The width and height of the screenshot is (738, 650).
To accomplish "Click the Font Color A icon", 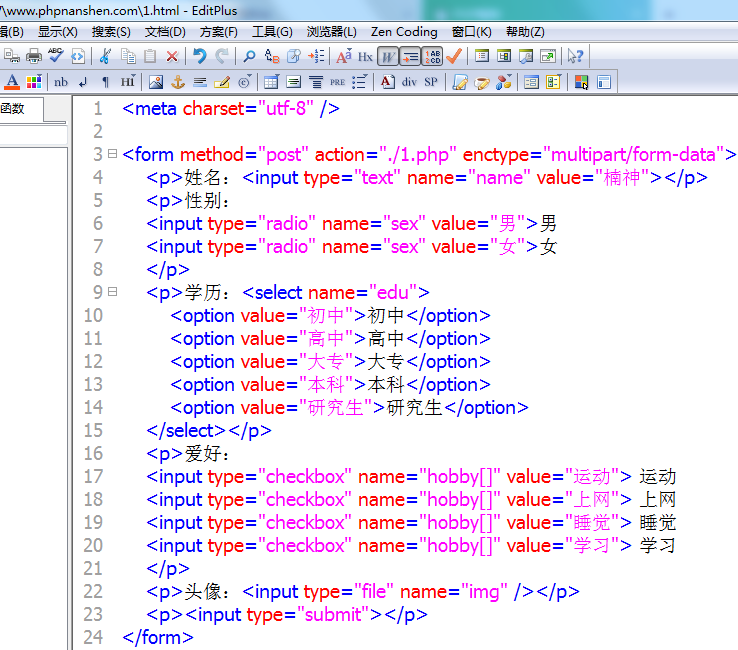I will coord(12,82).
